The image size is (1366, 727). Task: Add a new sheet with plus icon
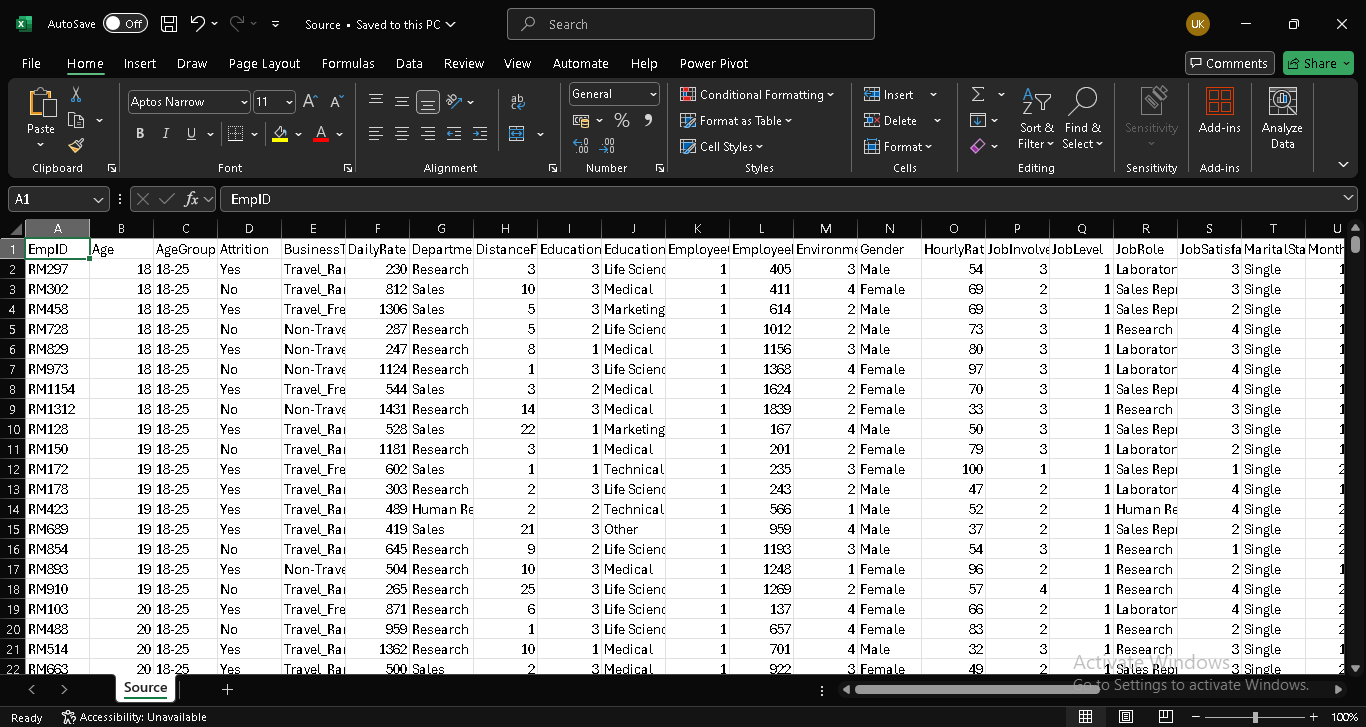[x=227, y=689]
